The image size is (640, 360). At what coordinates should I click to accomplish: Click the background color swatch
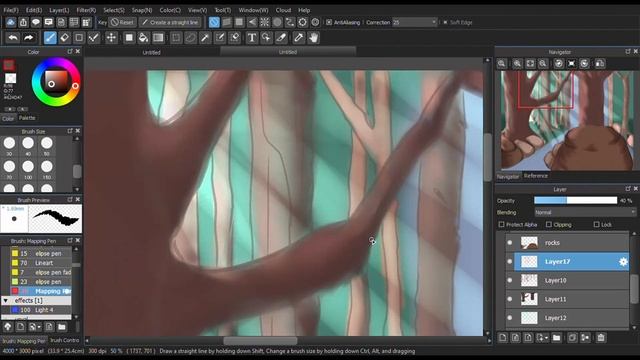(11, 78)
